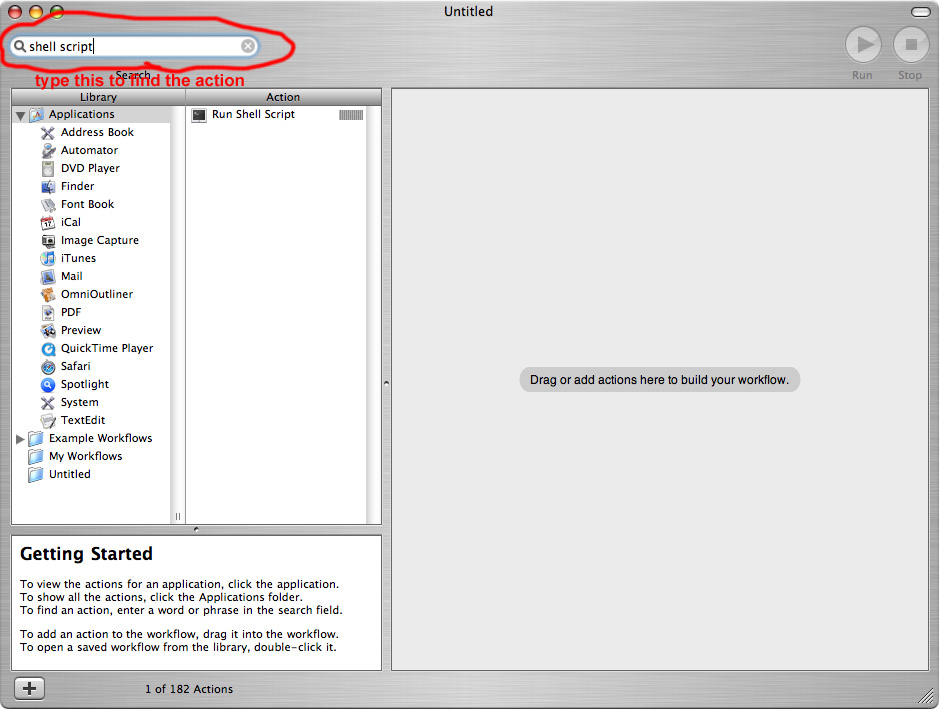939x709 pixels.
Task: Select the My Workflows label
Action: [x=86, y=456]
